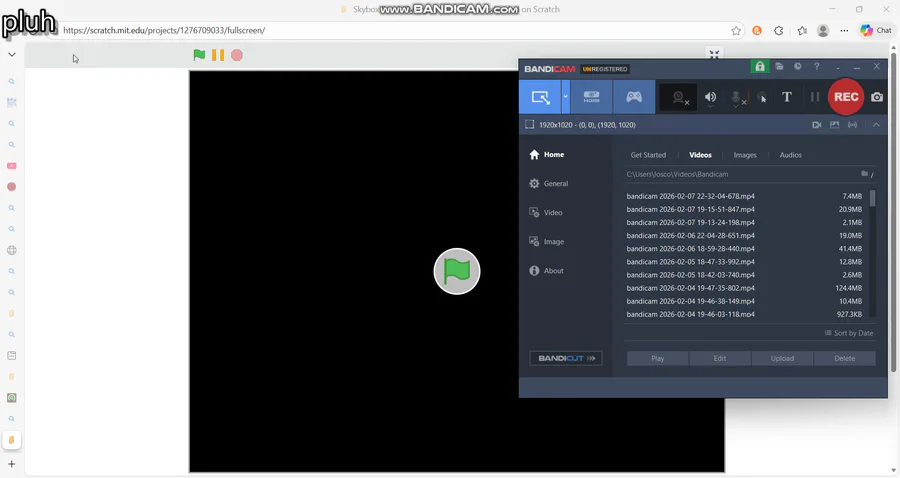Image resolution: width=900 pixels, height=478 pixels.
Task: Collapse Bandicam panel with up chevron
Action: coord(876,125)
